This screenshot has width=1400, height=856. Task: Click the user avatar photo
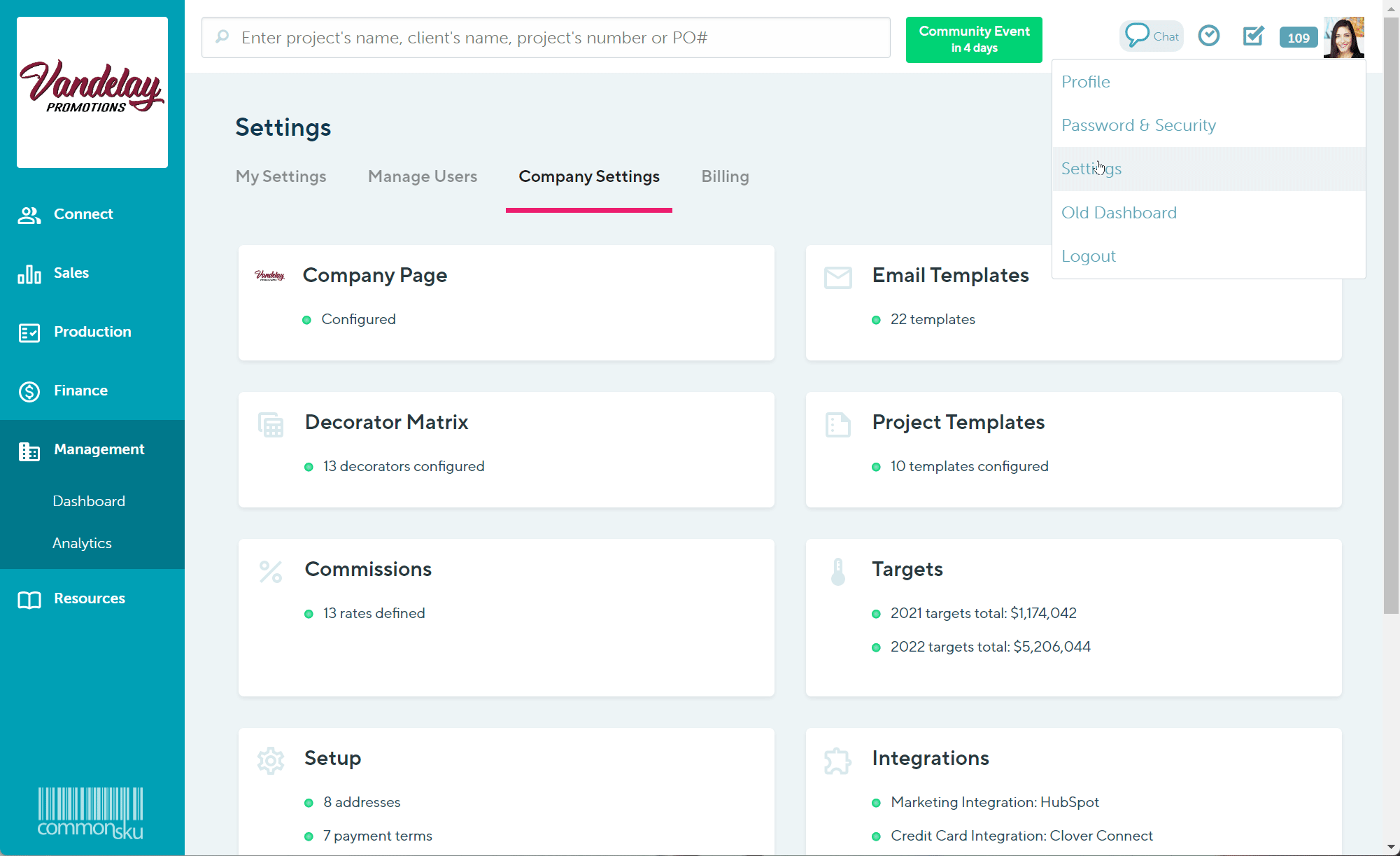click(1343, 38)
